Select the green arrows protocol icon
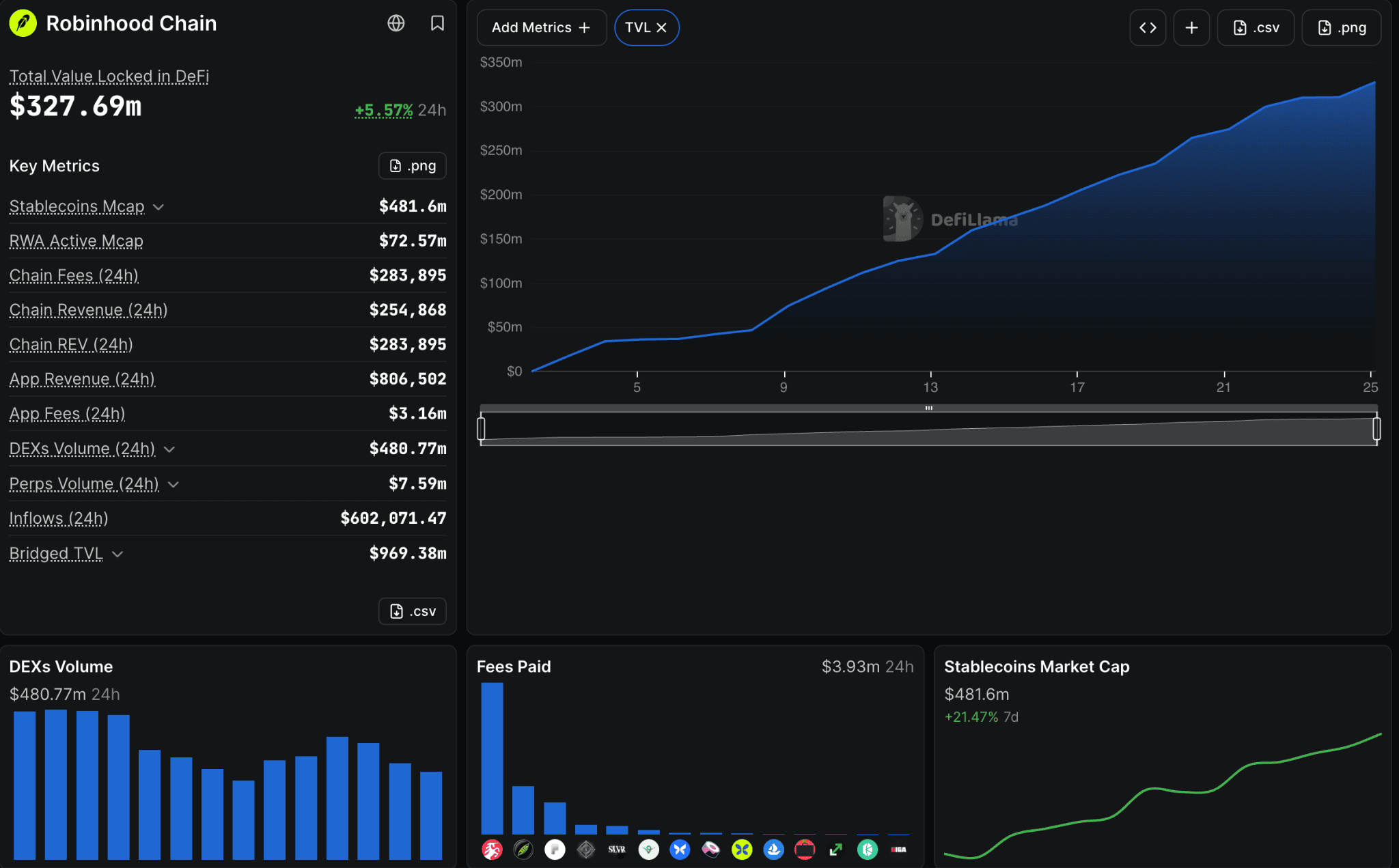Viewport: 1399px width, 868px height. tap(836, 850)
